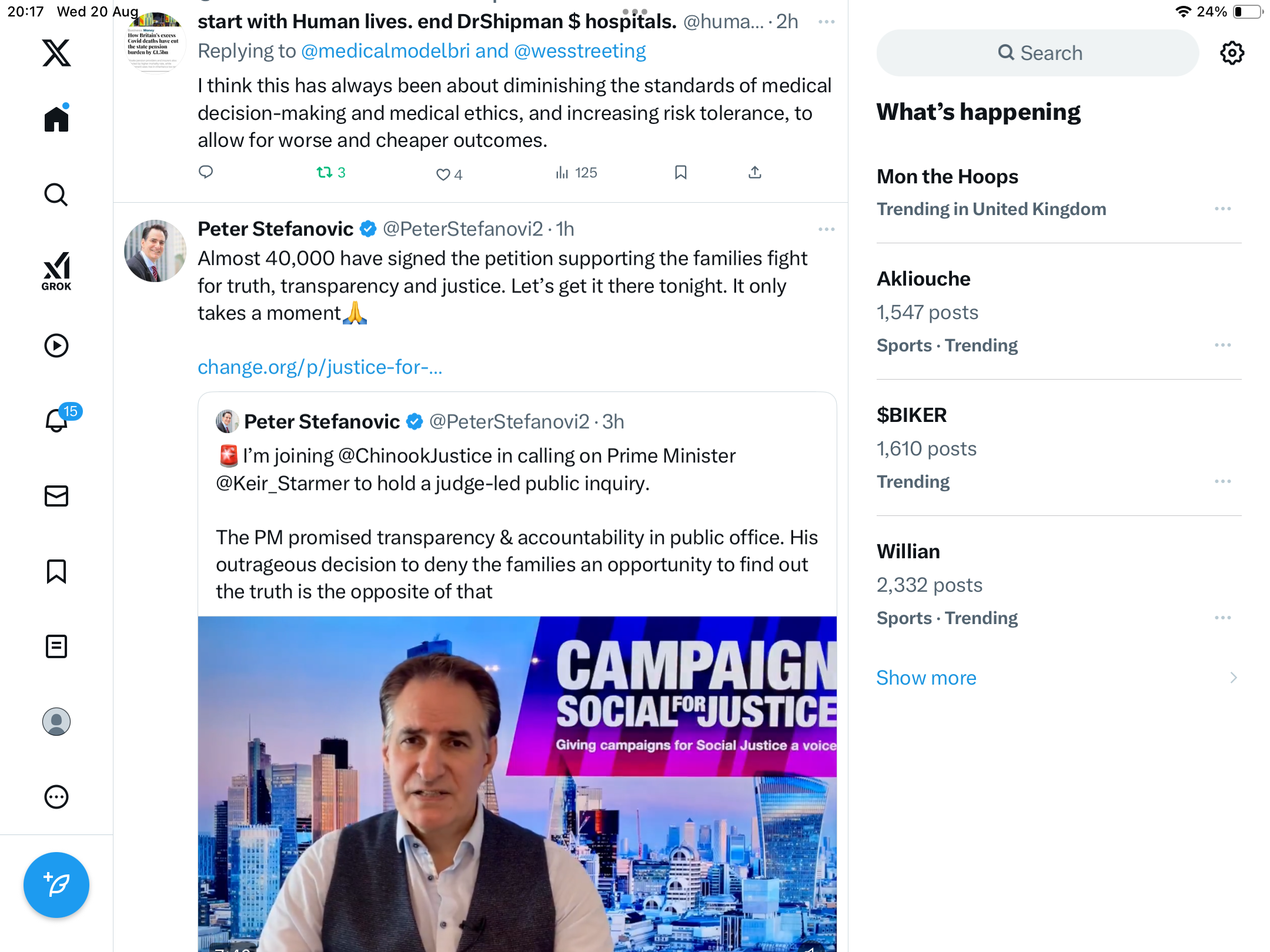Open trends settings gear icon
Image resolution: width=1270 pixels, height=952 pixels.
point(1232,53)
